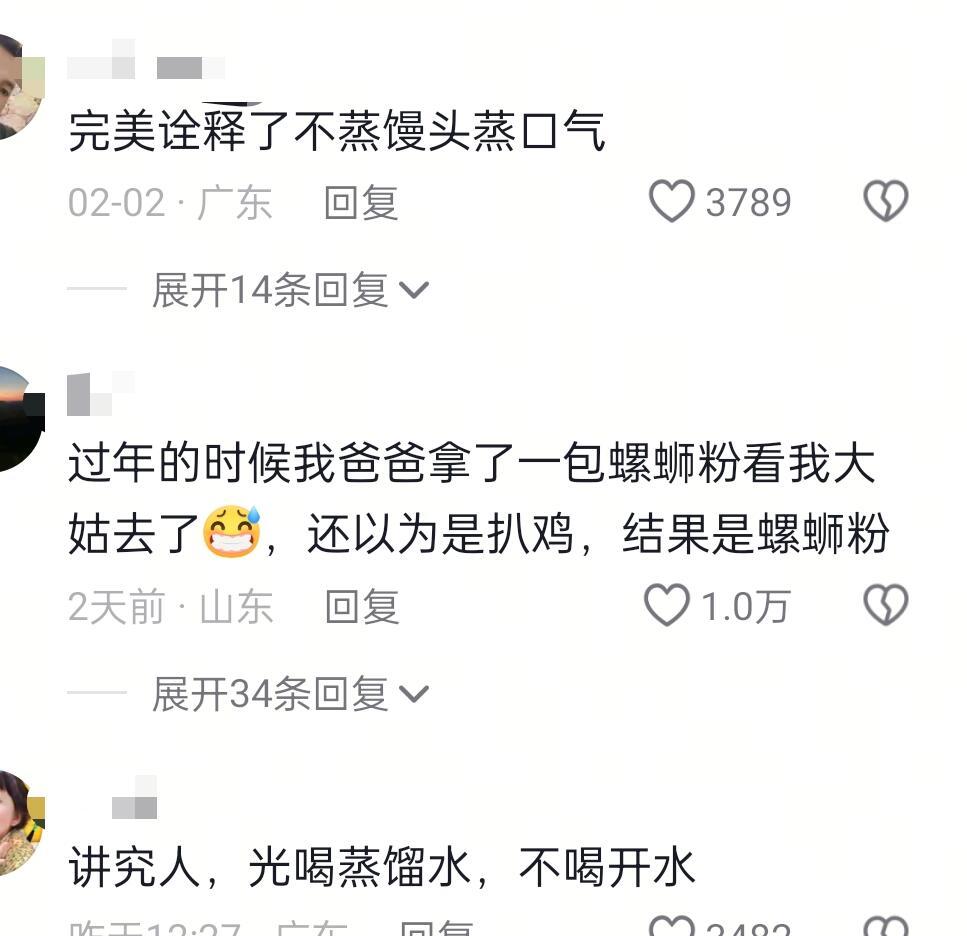Reply to the 讲究人 comment at the bottom
Image resolution: width=967 pixels, height=936 pixels.
pos(436,928)
